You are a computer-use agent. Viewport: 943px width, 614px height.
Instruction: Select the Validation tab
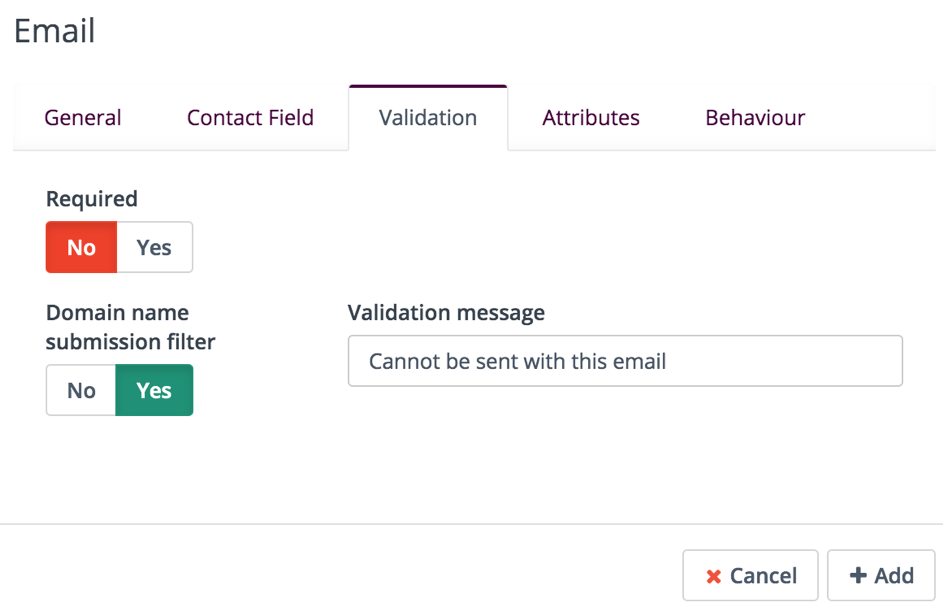click(428, 118)
